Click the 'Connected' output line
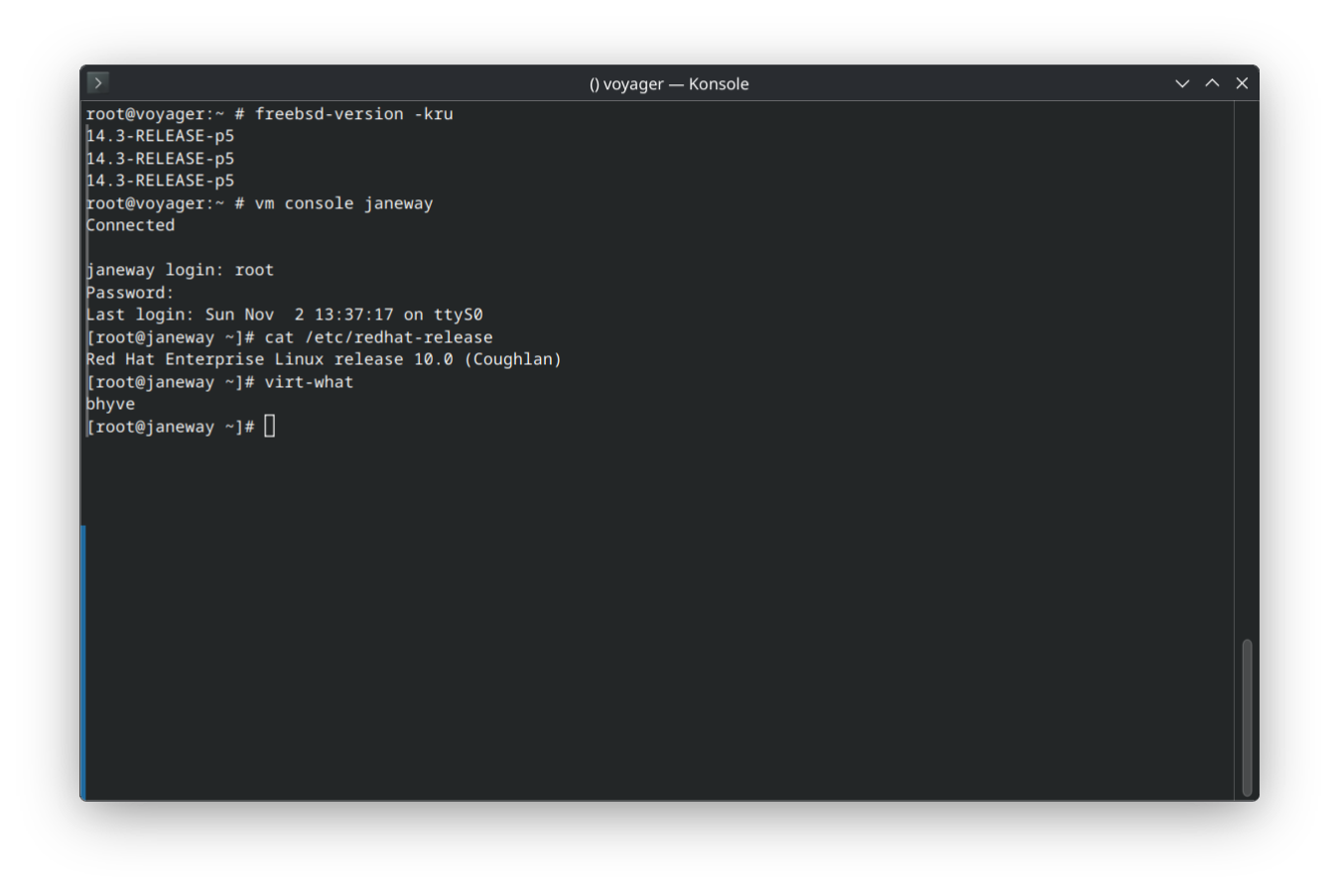The width and height of the screenshot is (1339, 896). tap(130, 225)
